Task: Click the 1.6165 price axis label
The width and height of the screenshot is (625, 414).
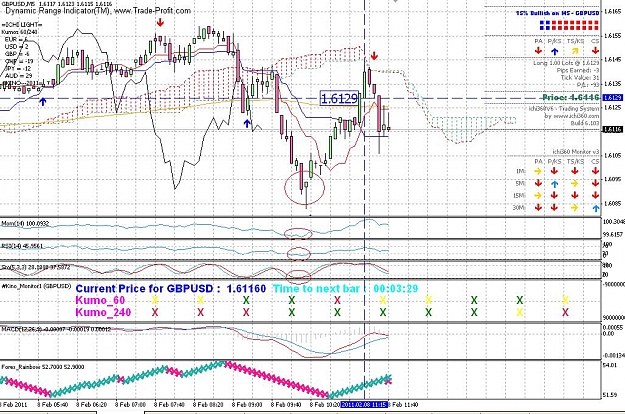Action: click(x=613, y=12)
